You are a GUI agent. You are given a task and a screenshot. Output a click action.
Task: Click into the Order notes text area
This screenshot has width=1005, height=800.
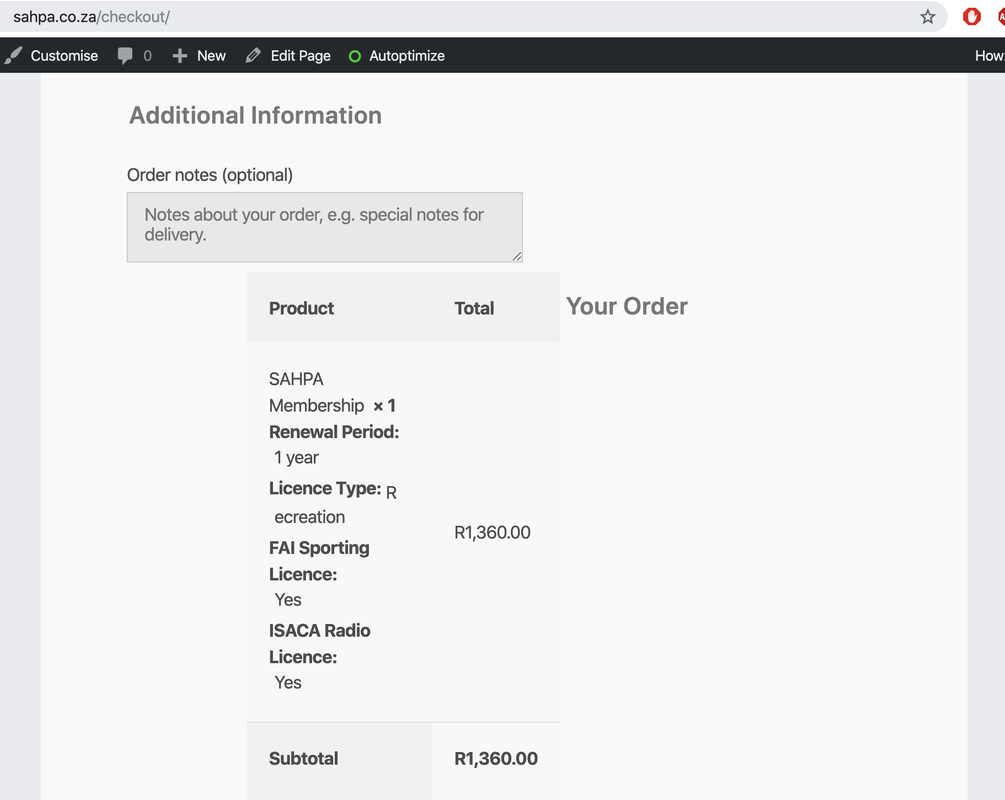pos(324,227)
